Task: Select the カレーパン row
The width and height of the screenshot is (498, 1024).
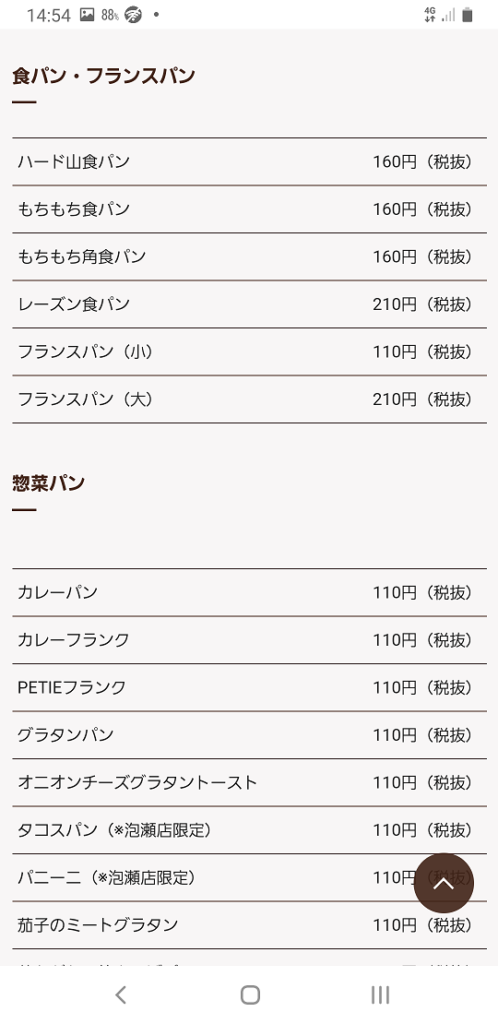Action: [x=249, y=592]
